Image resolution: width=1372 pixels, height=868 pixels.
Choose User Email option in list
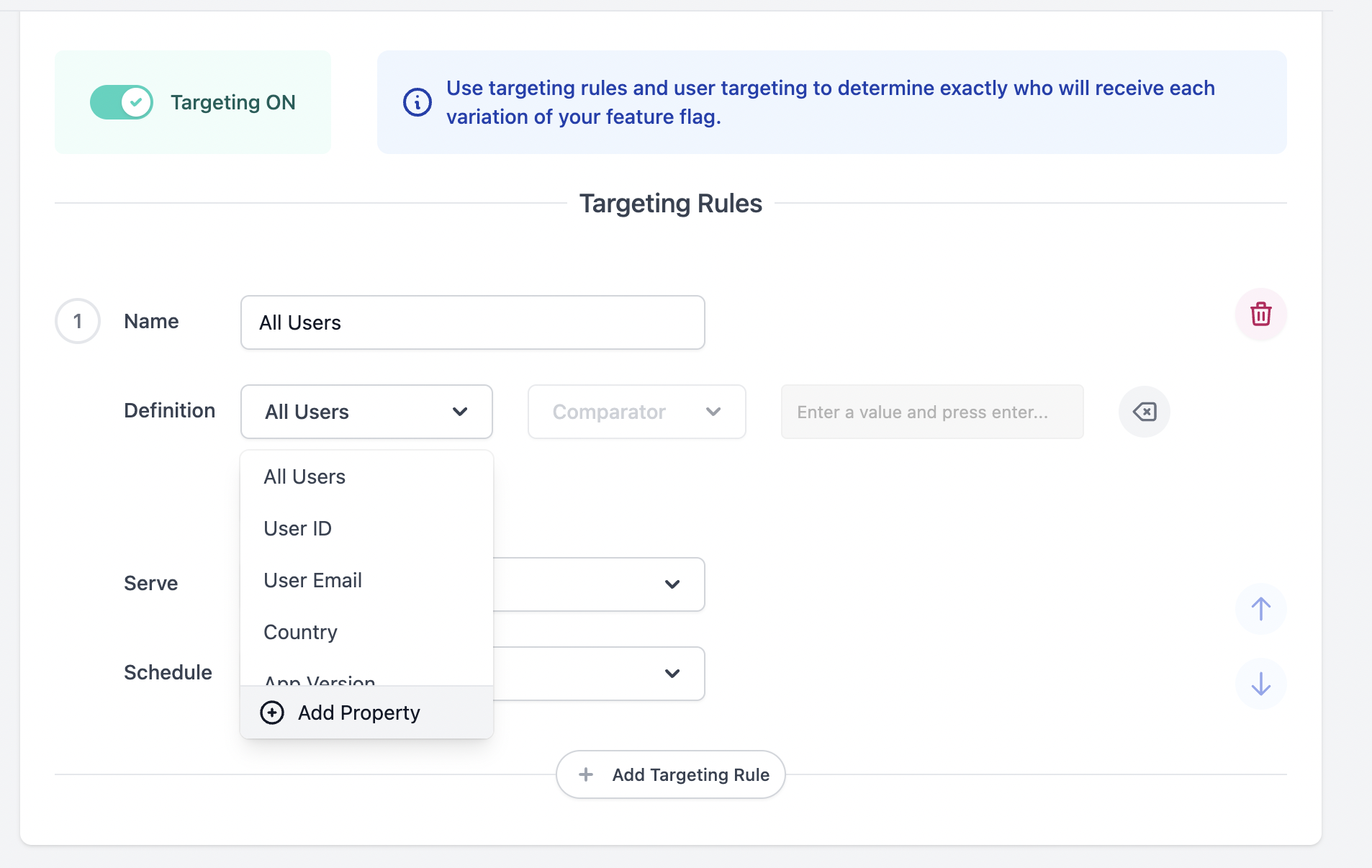click(x=312, y=580)
